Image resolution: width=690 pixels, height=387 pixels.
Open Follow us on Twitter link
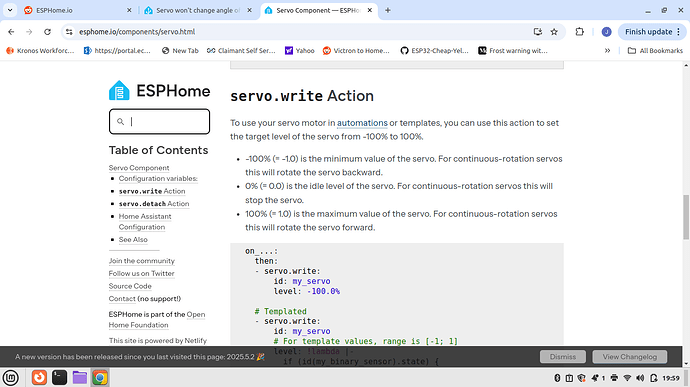[x=142, y=273]
